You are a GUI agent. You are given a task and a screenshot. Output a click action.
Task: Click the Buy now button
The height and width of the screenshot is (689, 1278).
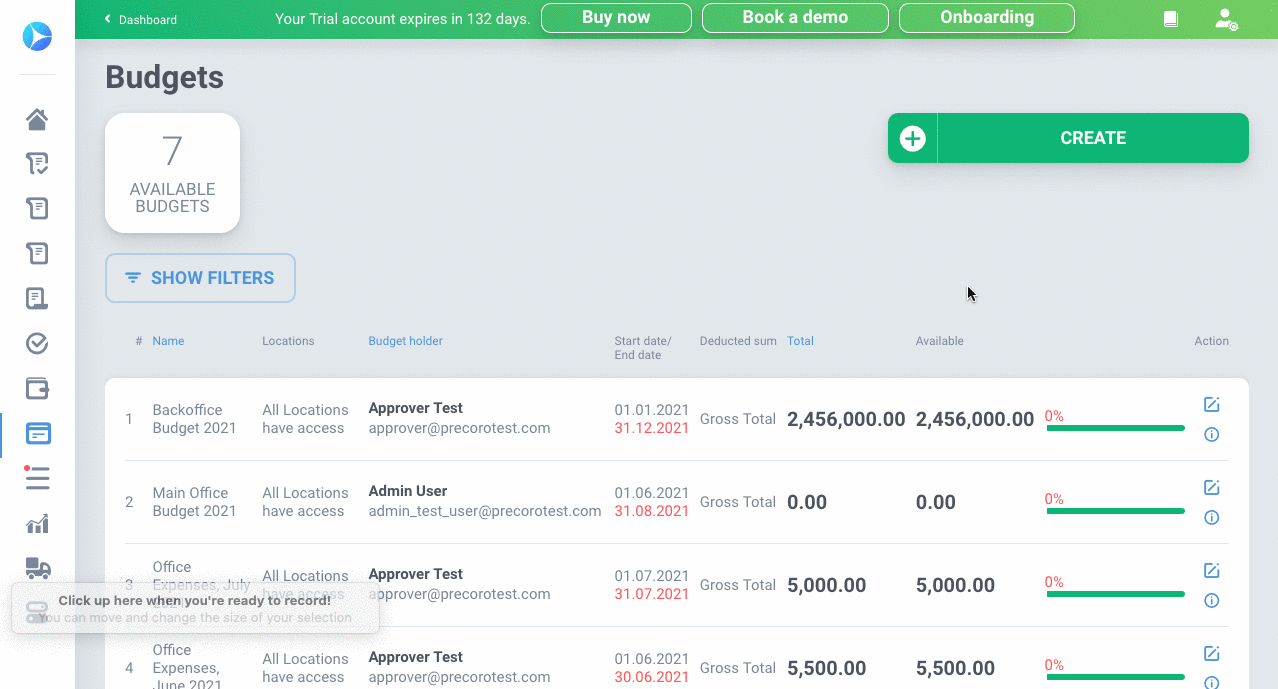[616, 18]
